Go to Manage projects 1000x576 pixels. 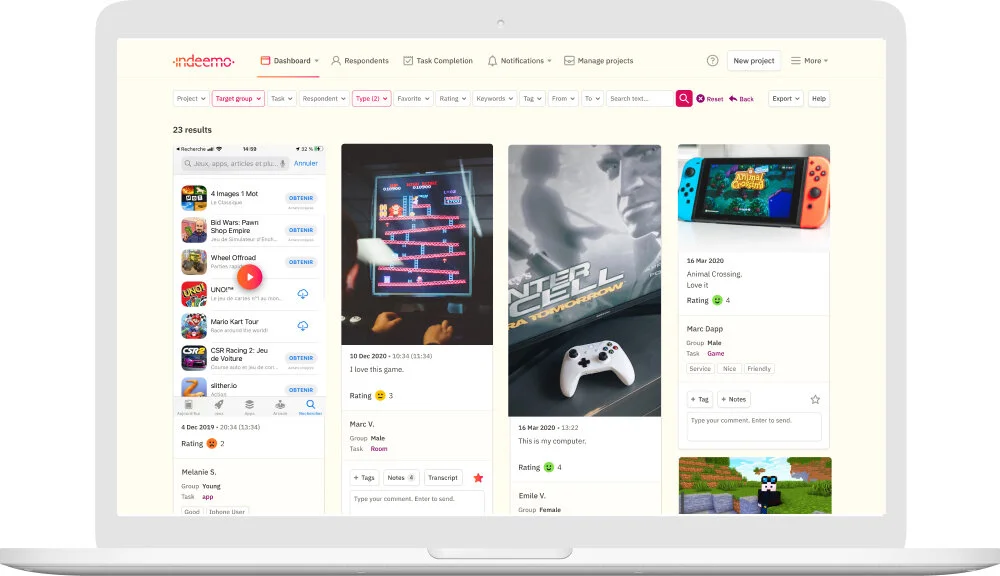coord(598,61)
